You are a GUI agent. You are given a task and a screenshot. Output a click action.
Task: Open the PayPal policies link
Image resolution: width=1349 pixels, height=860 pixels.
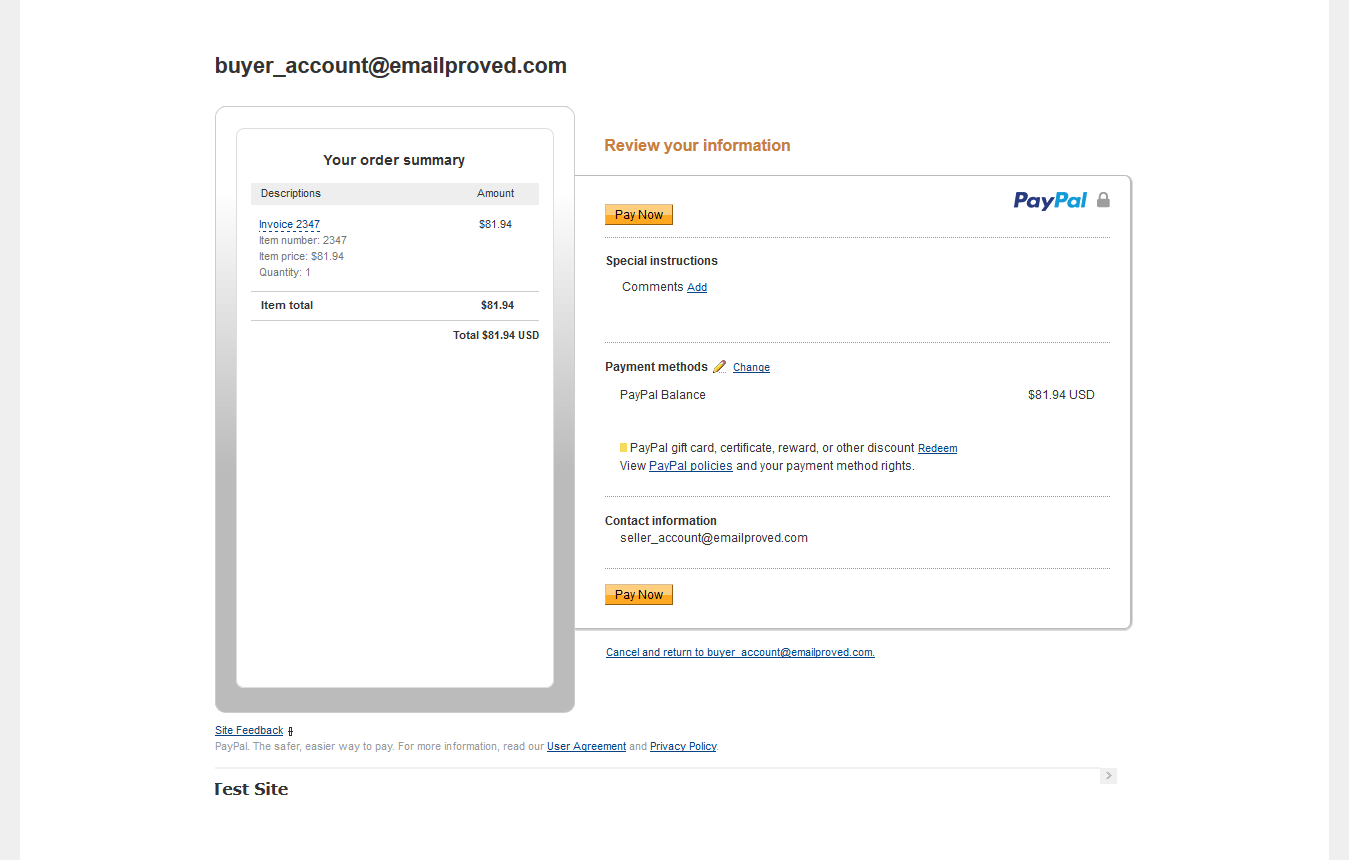690,466
